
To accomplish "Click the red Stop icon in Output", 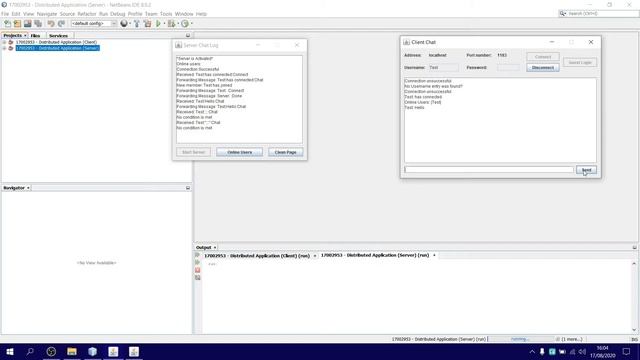I will coord(198,270).
